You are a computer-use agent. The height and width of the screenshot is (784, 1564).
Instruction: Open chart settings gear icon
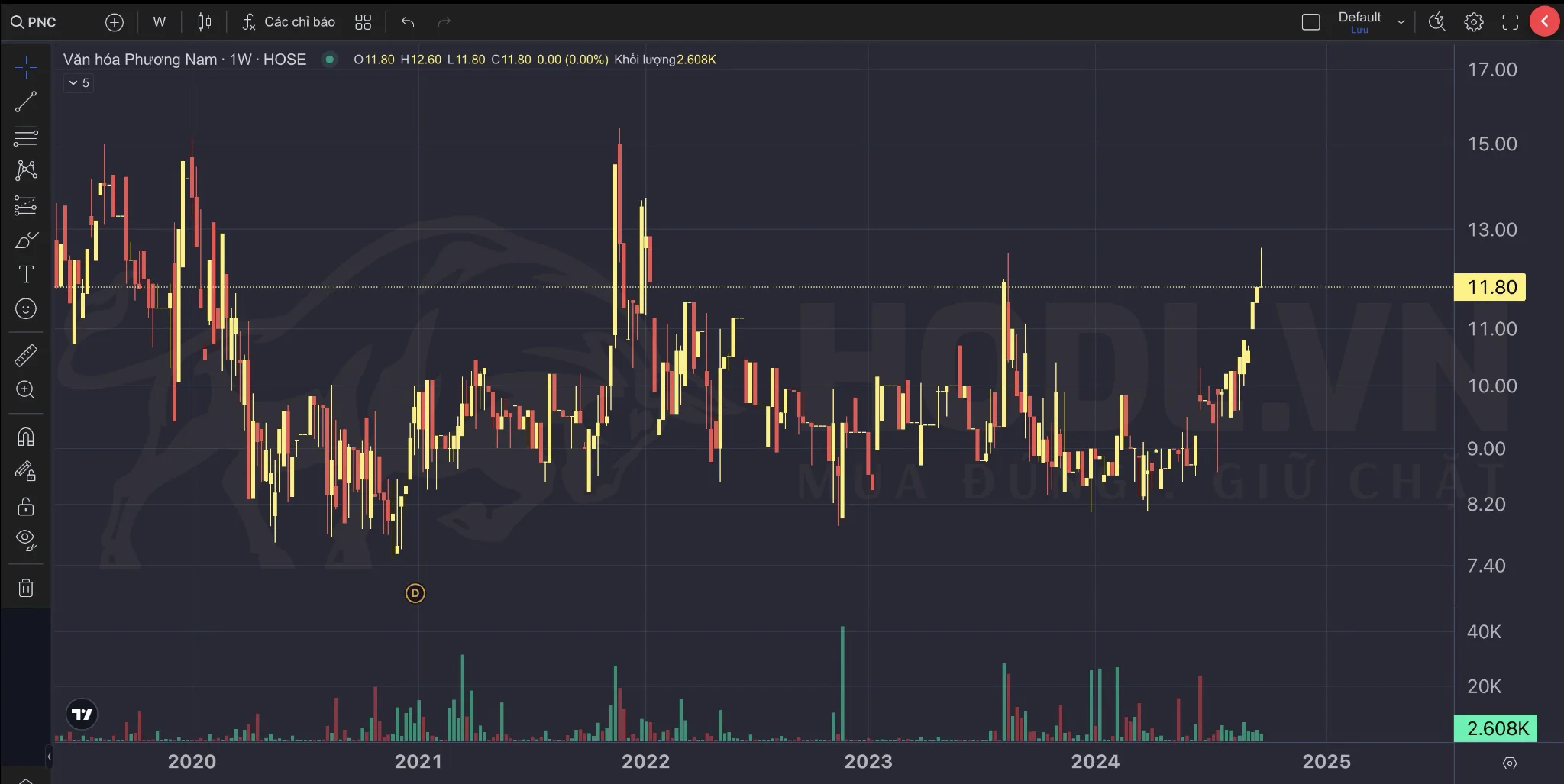pos(1473,22)
